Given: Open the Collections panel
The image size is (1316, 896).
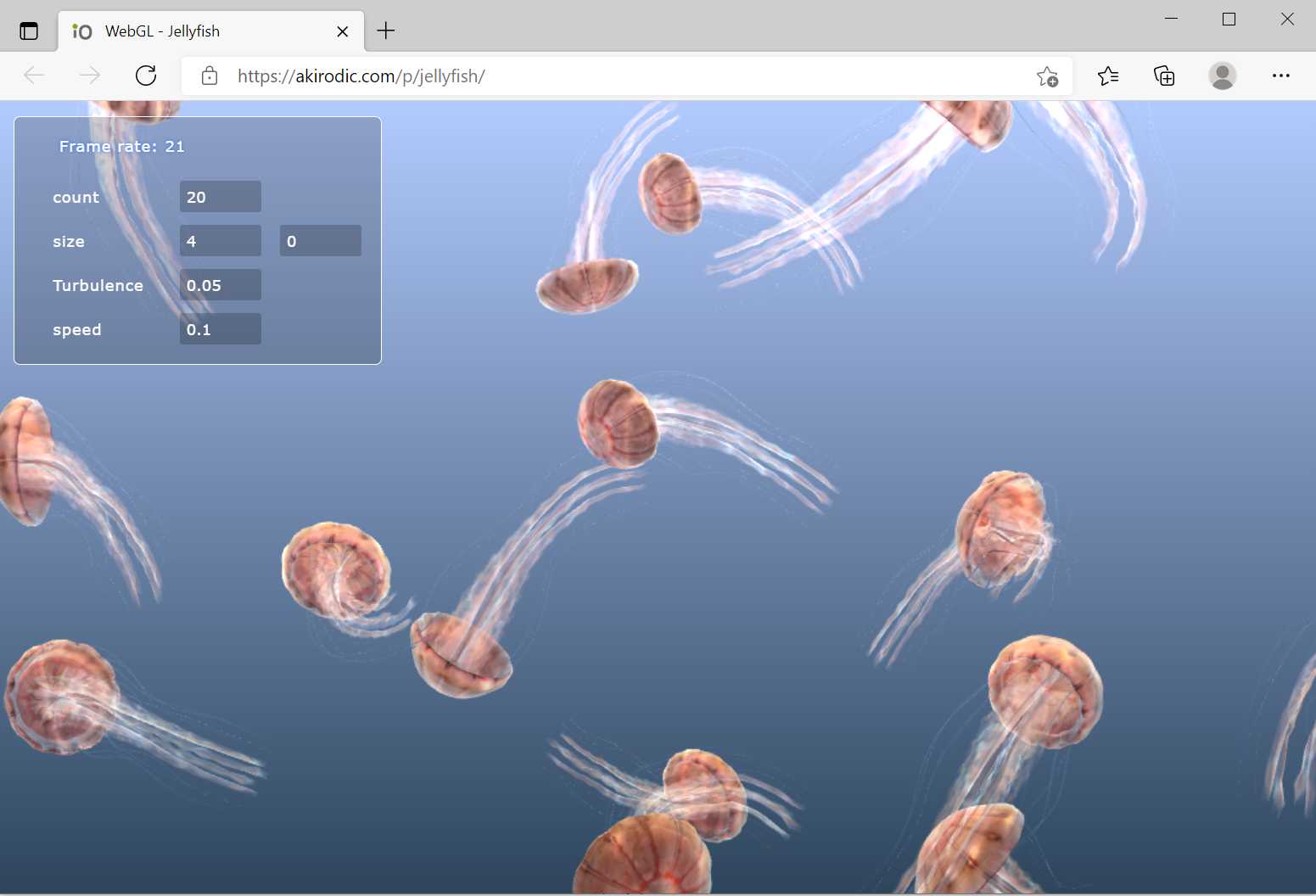Looking at the screenshot, I should click(x=1165, y=76).
